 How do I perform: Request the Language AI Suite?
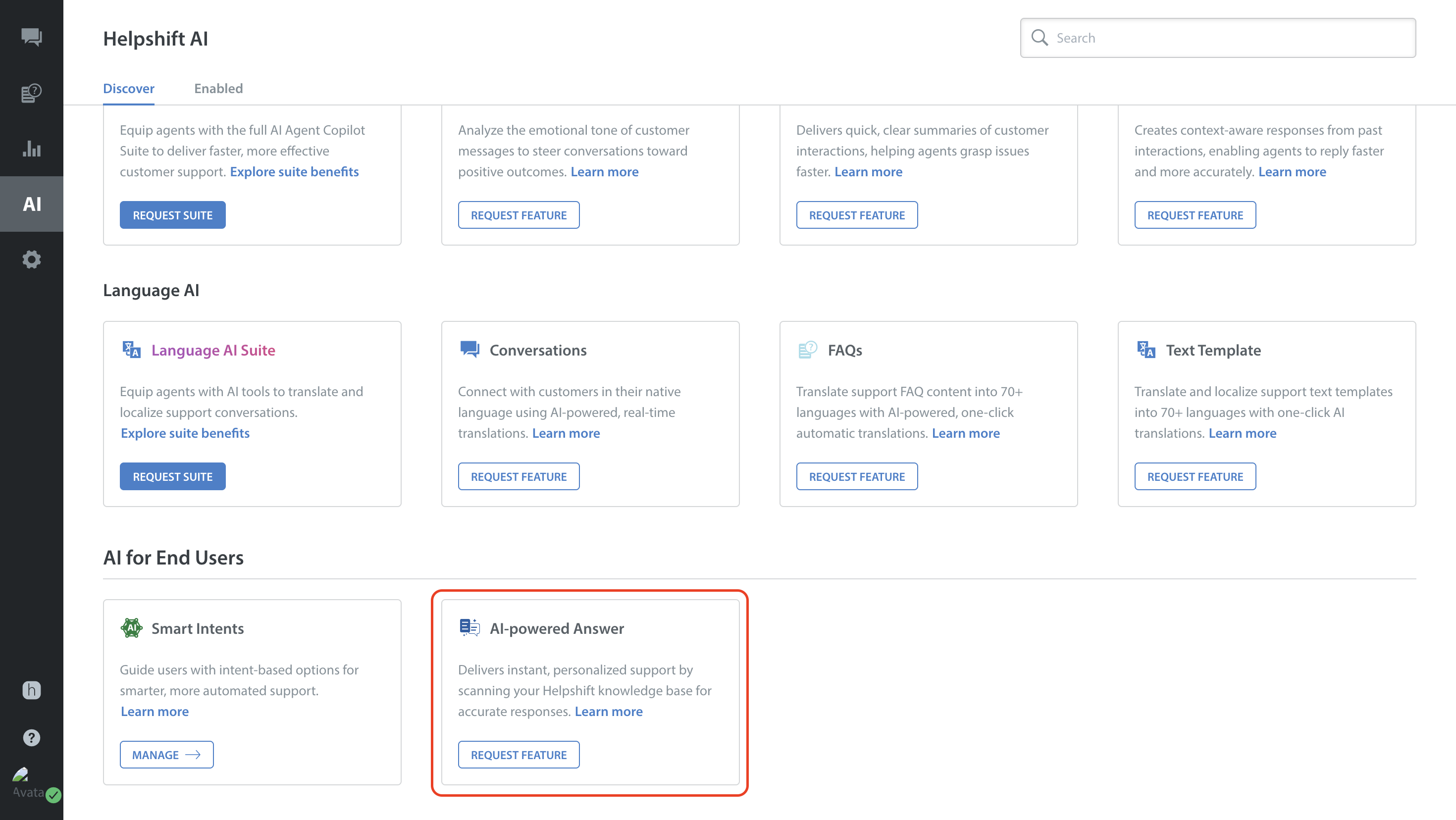[x=172, y=476]
